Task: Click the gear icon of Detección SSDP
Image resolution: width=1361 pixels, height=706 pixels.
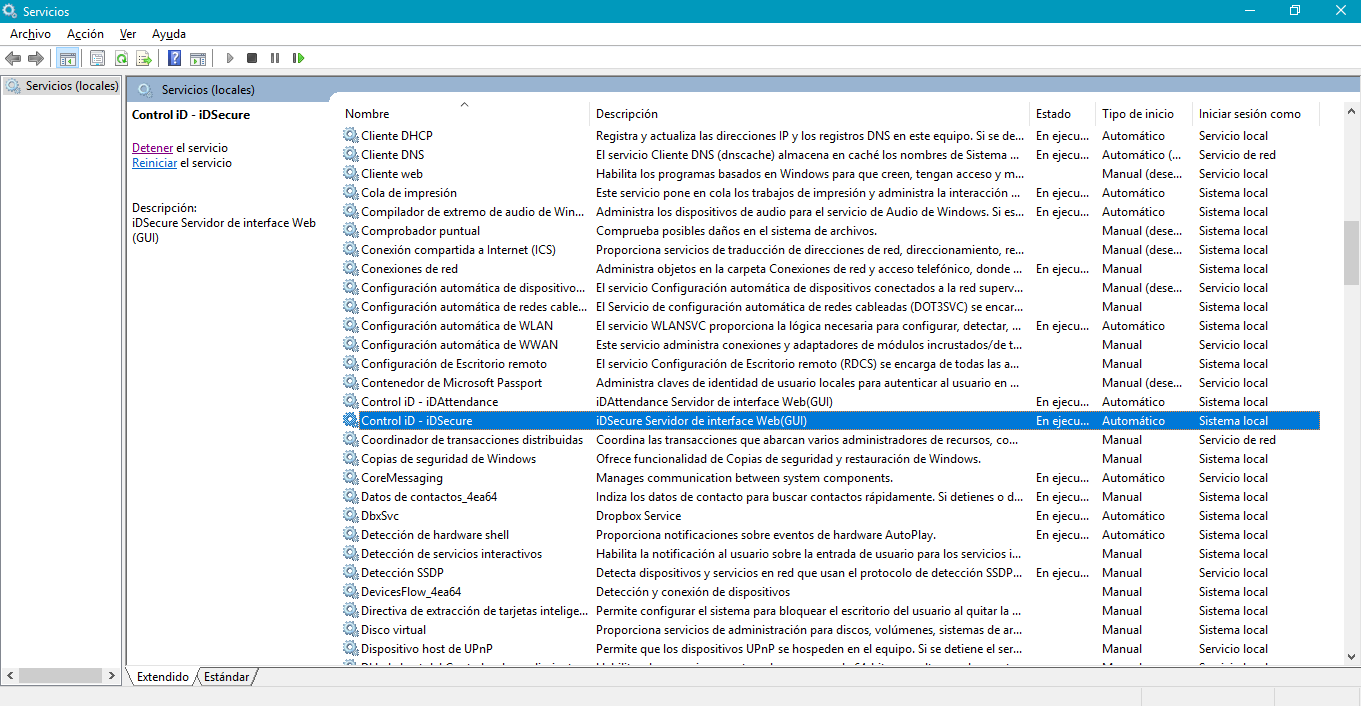Action: 351,572
